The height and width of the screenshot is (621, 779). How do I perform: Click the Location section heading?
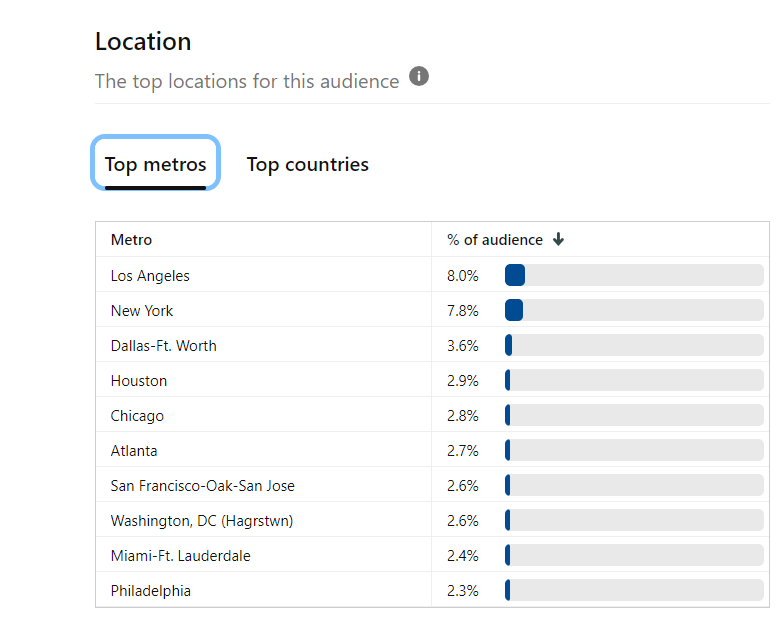click(x=143, y=42)
